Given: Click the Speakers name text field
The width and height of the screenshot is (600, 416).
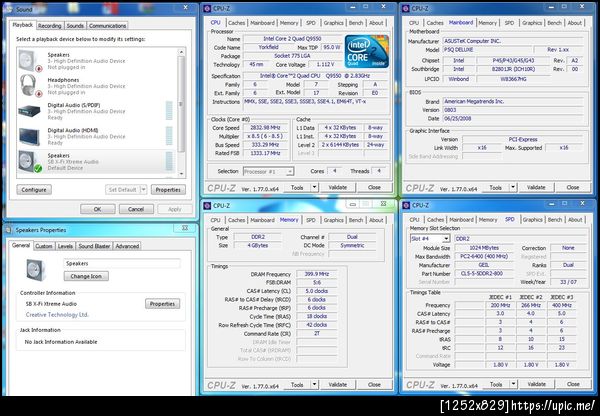Looking at the screenshot, I should (x=120, y=263).
